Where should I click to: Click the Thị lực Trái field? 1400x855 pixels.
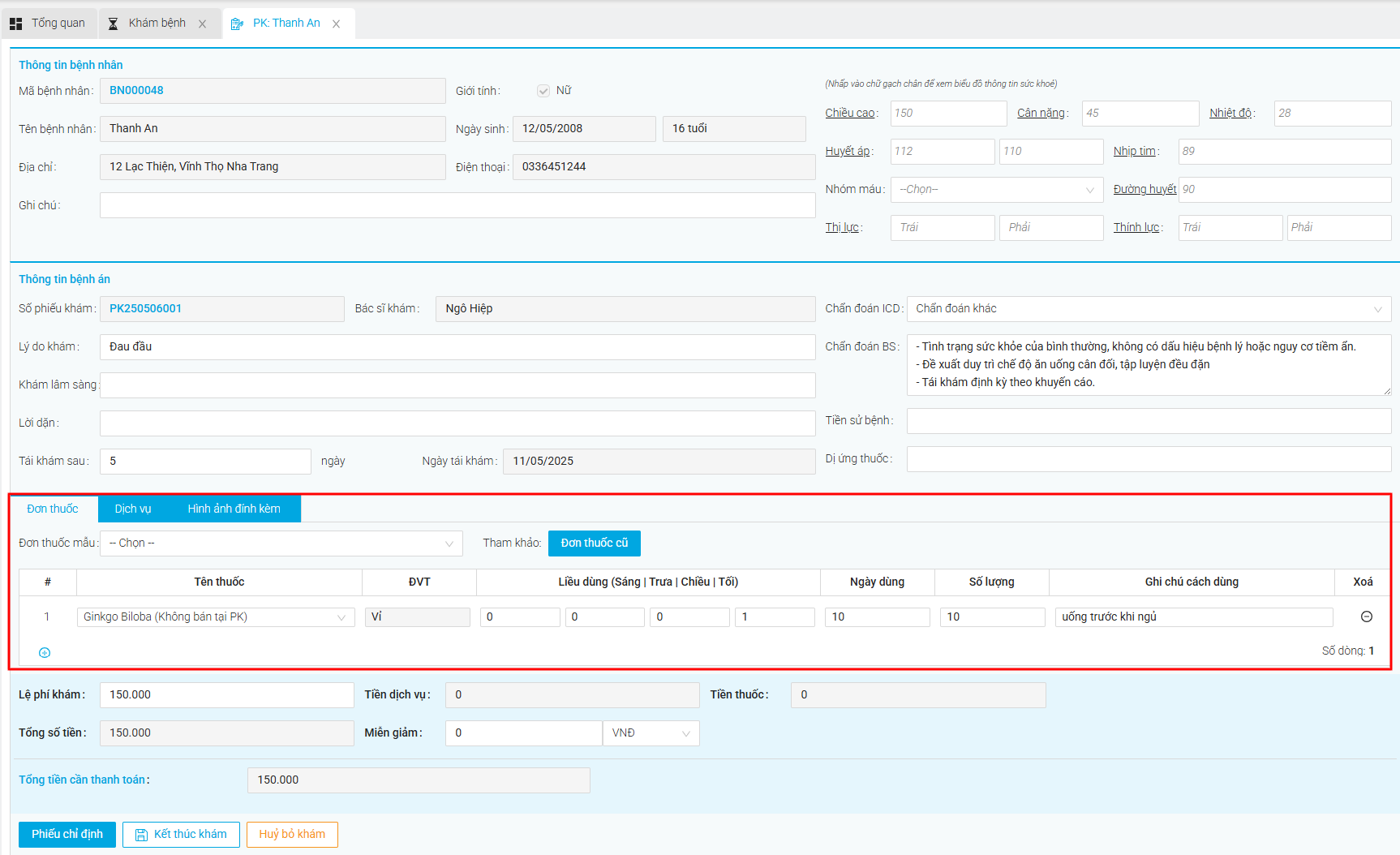coord(943,227)
